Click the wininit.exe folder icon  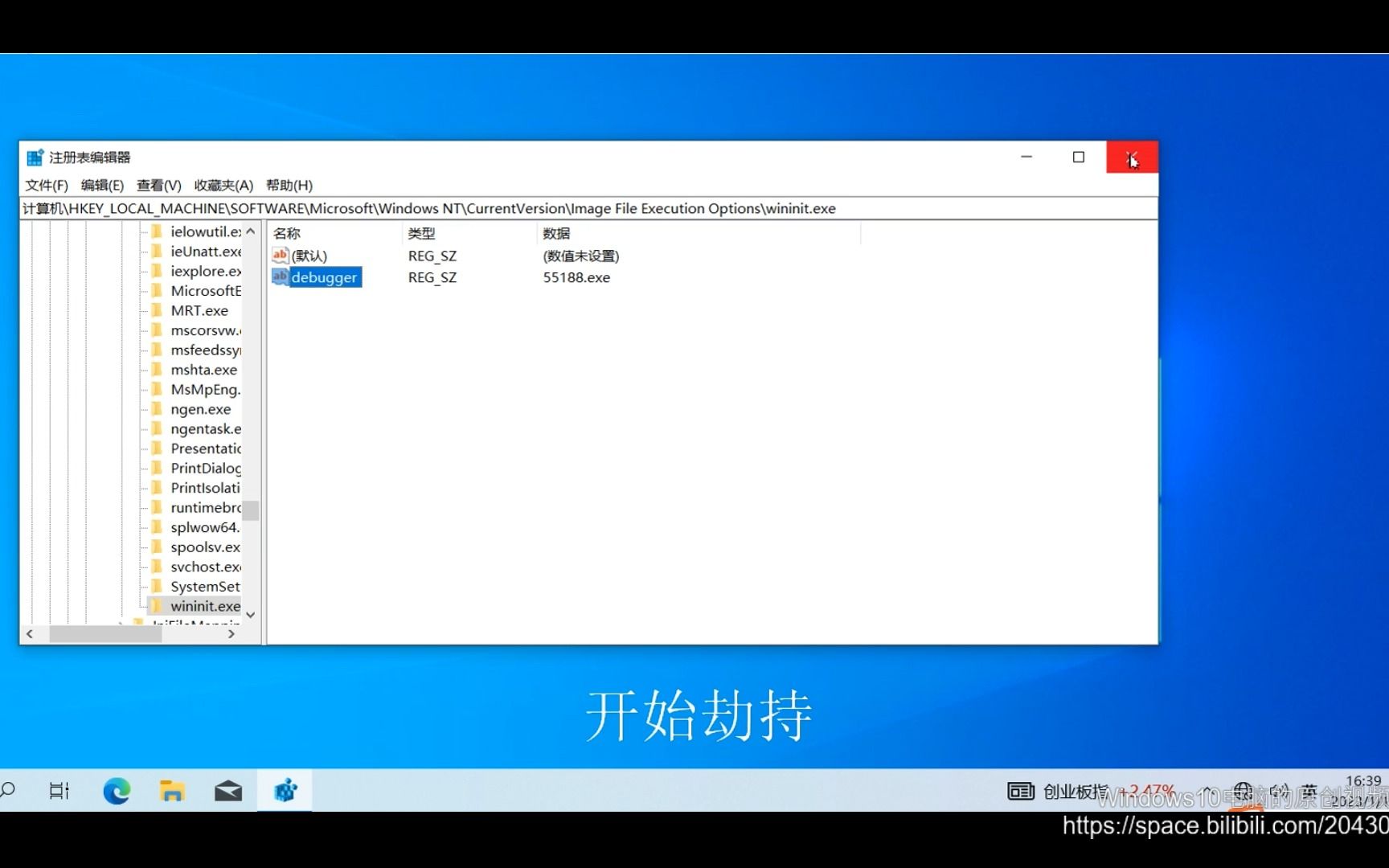(x=158, y=606)
